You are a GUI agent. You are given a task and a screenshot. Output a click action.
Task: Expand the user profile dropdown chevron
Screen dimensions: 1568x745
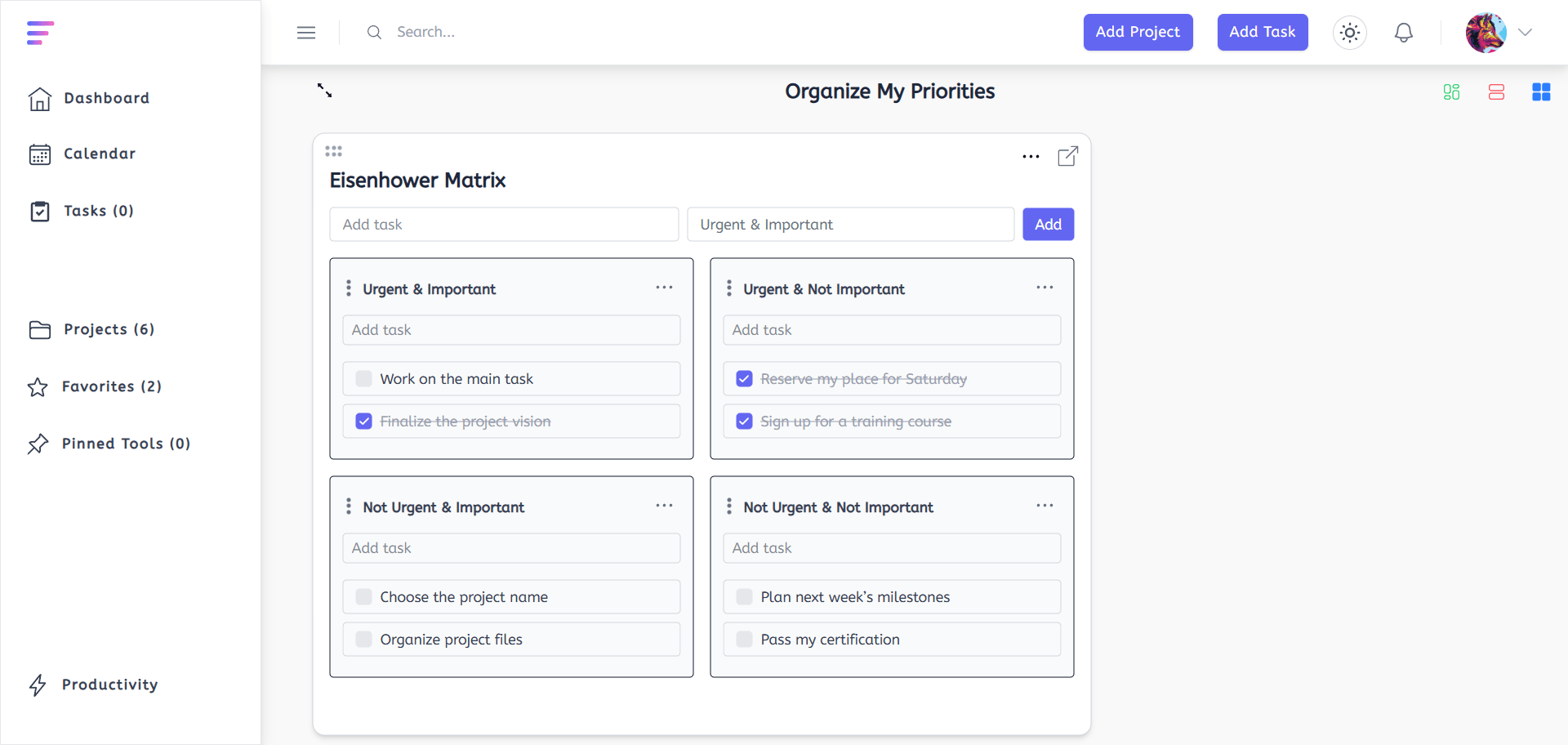1525,33
